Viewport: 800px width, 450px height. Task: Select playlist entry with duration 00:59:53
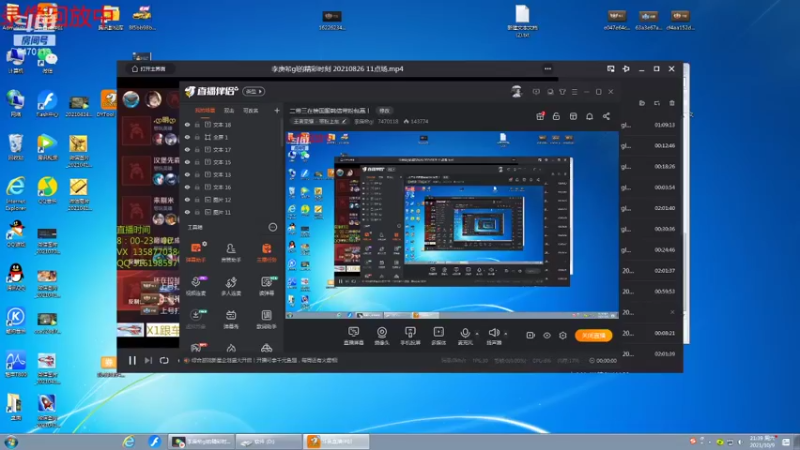[649, 292]
